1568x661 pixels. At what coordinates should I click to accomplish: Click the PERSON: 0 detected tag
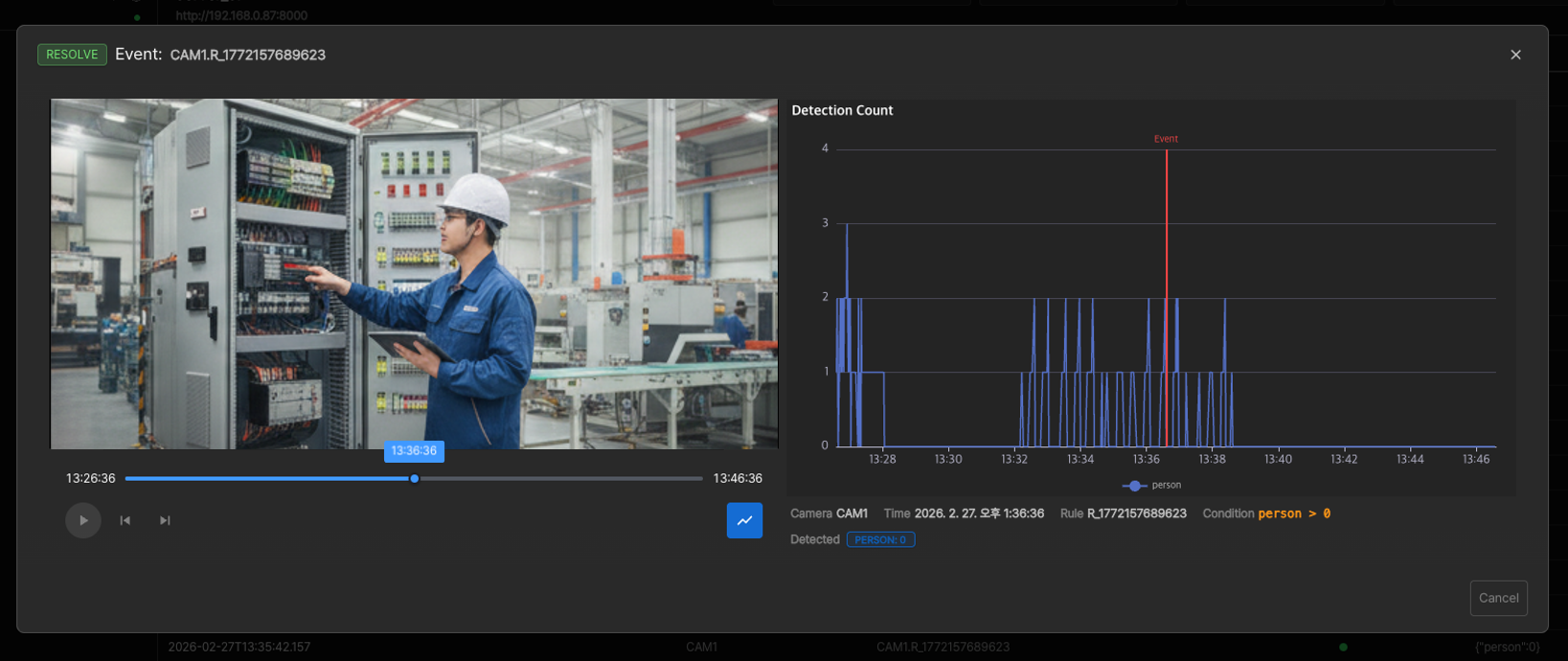tap(880, 539)
